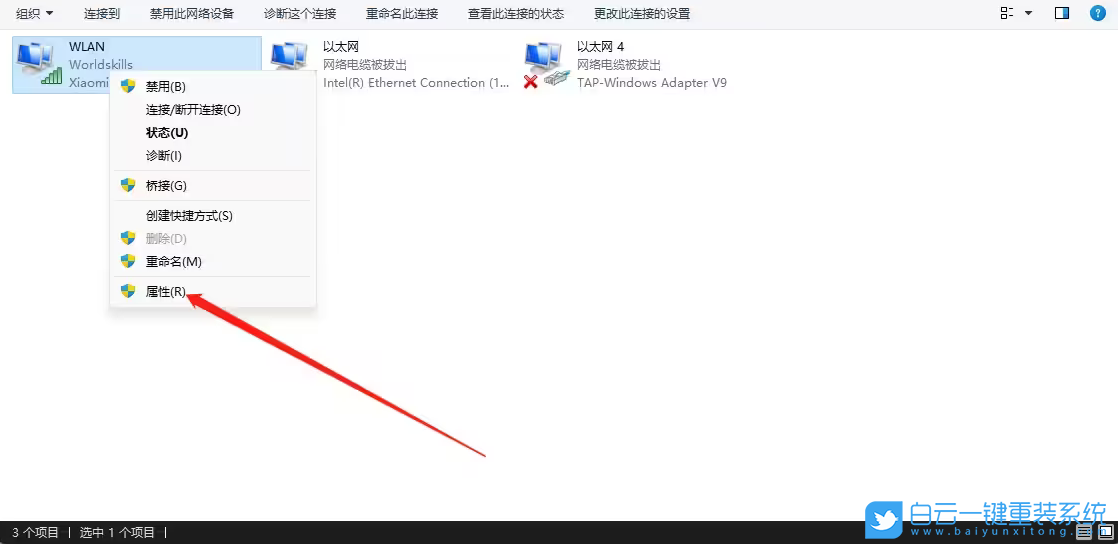This screenshot has width=1118, height=544.
Task: Click 查看此连接的状态 in the toolbar
Action: (x=516, y=14)
